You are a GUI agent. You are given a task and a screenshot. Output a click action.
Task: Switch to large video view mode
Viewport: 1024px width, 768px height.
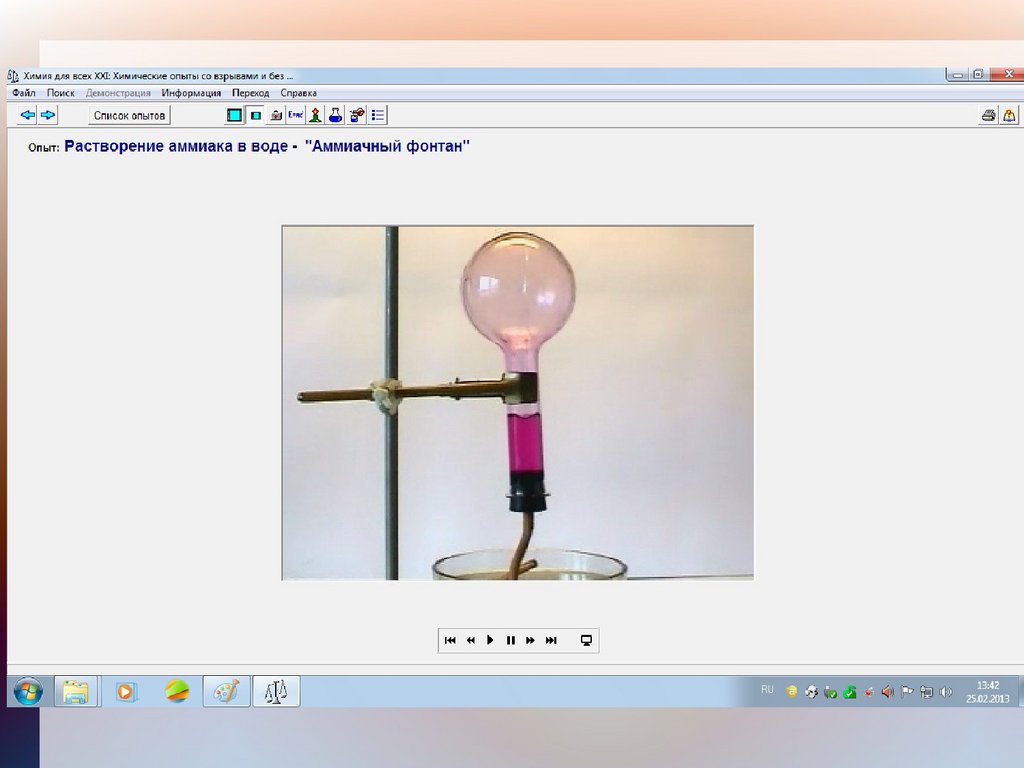point(234,115)
